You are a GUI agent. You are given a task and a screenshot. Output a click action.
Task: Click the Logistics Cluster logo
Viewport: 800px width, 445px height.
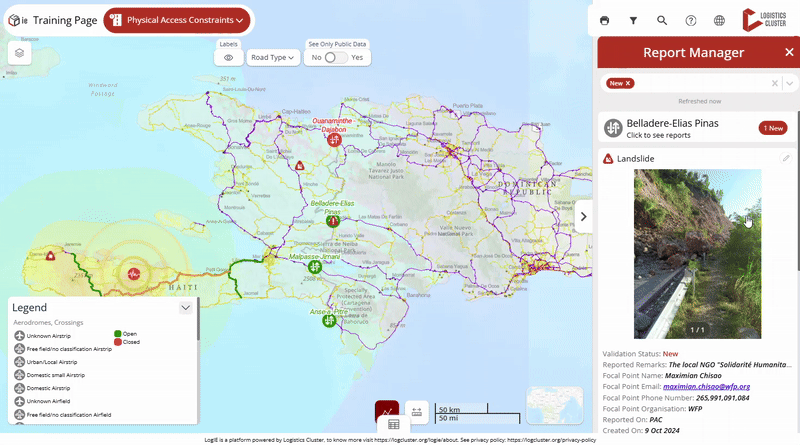click(x=764, y=20)
